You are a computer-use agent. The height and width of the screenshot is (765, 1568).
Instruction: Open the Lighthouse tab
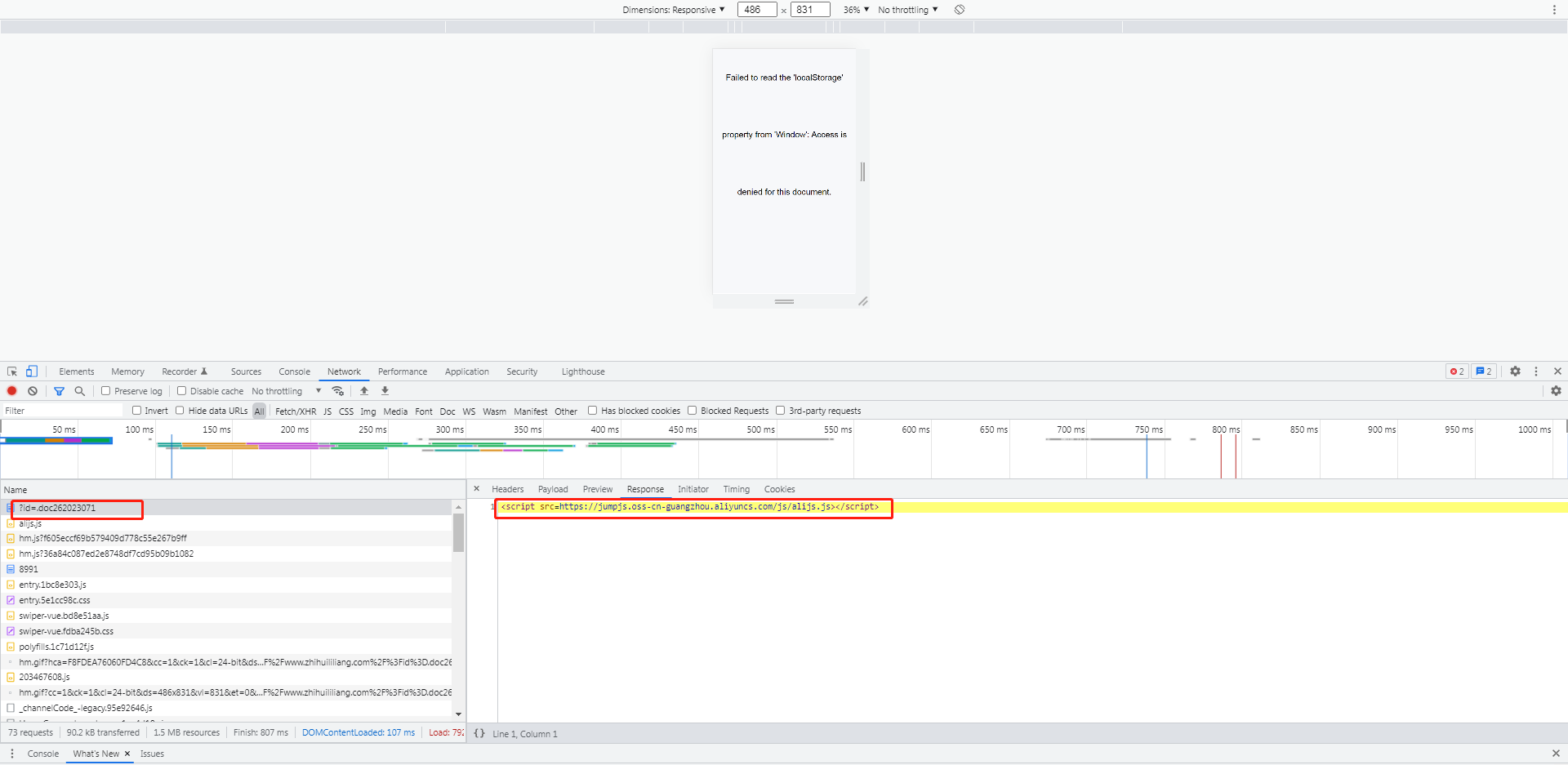point(583,371)
